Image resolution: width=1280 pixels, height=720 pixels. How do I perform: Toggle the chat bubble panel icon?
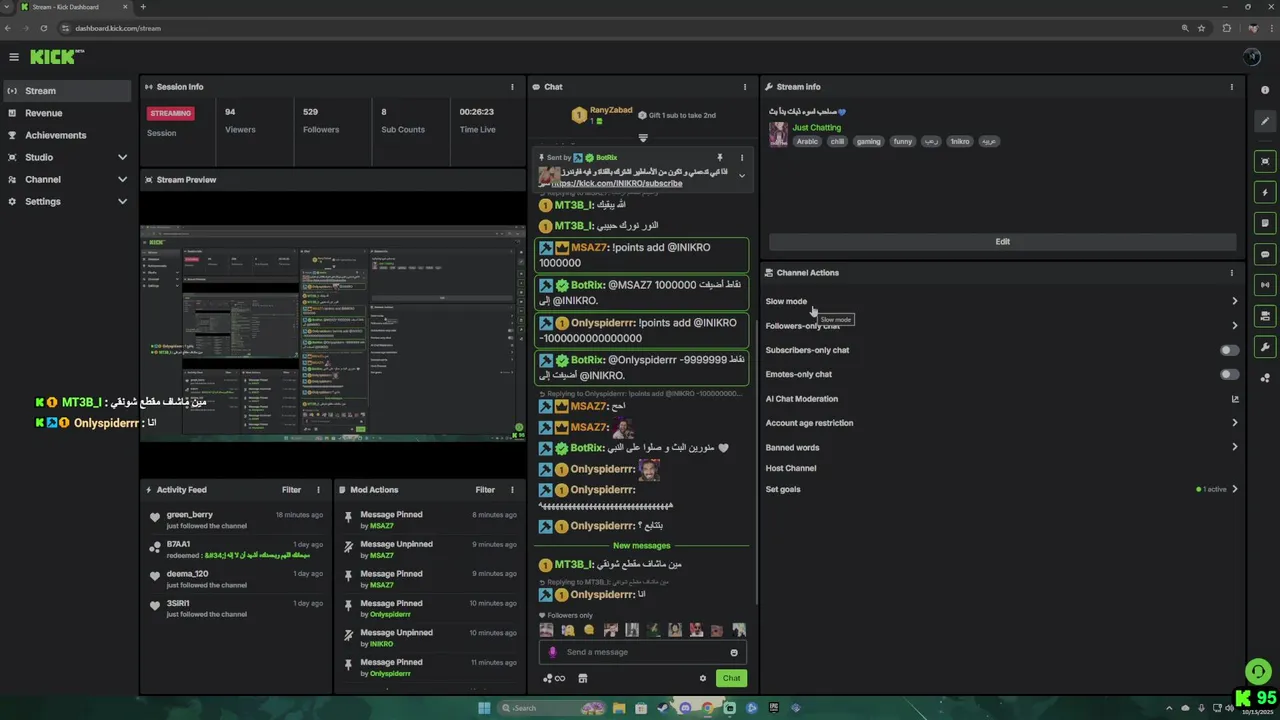[1265, 254]
